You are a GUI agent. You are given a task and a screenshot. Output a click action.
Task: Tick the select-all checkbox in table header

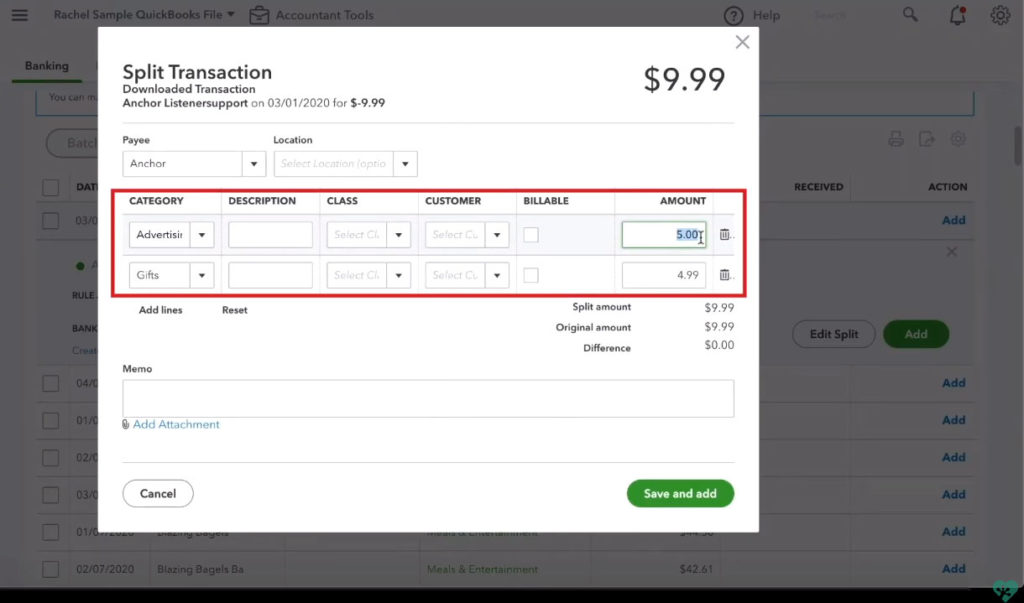point(50,187)
